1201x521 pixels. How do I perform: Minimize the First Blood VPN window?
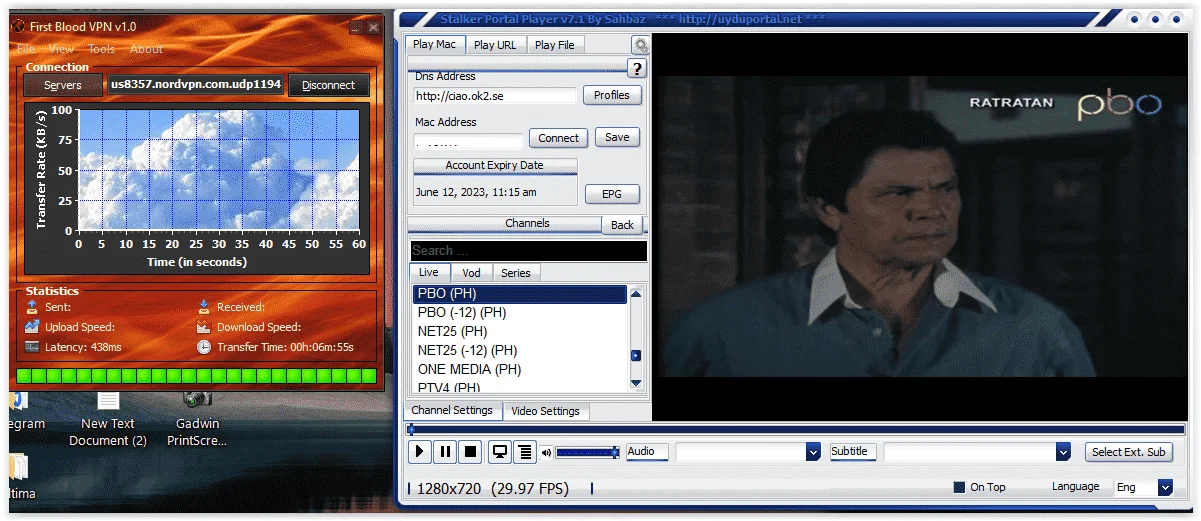coord(354,27)
